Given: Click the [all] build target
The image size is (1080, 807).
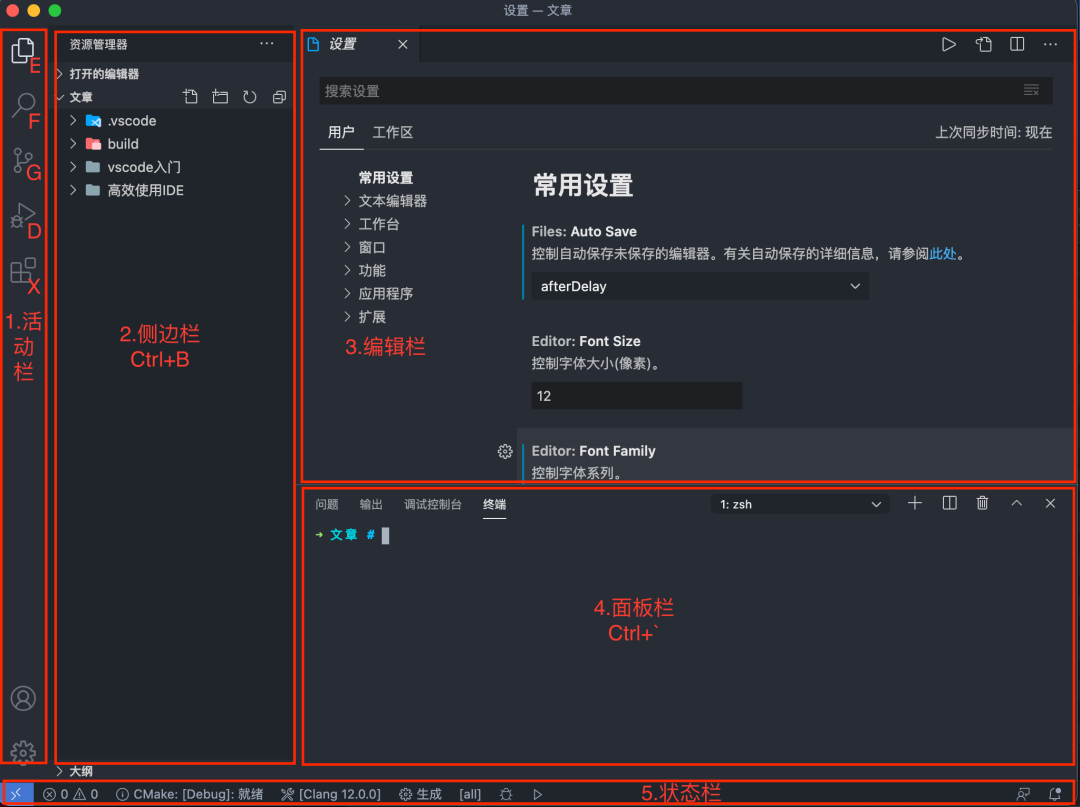Looking at the screenshot, I should pyautogui.click(x=470, y=794).
